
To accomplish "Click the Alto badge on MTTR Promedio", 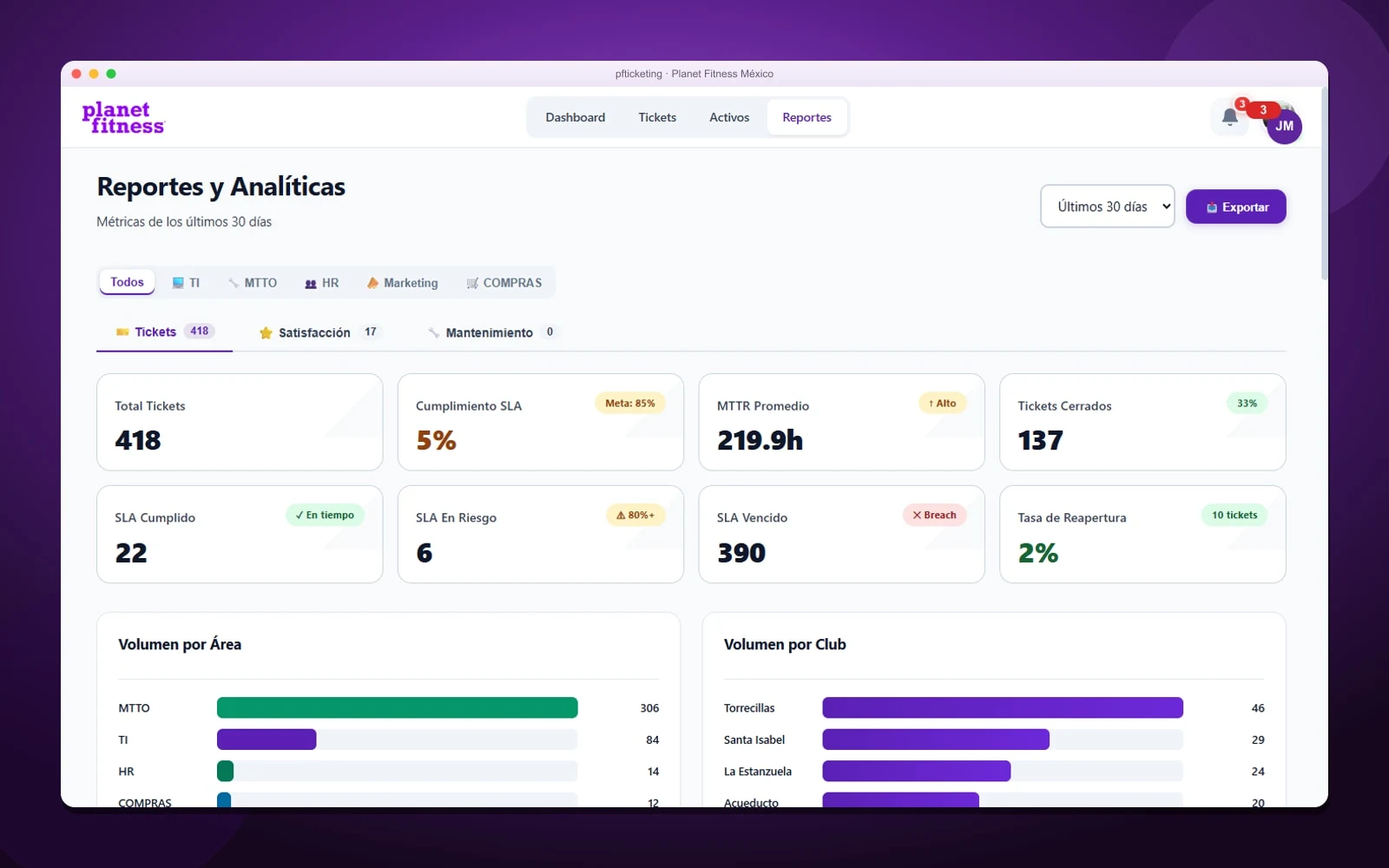I will [x=943, y=404].
